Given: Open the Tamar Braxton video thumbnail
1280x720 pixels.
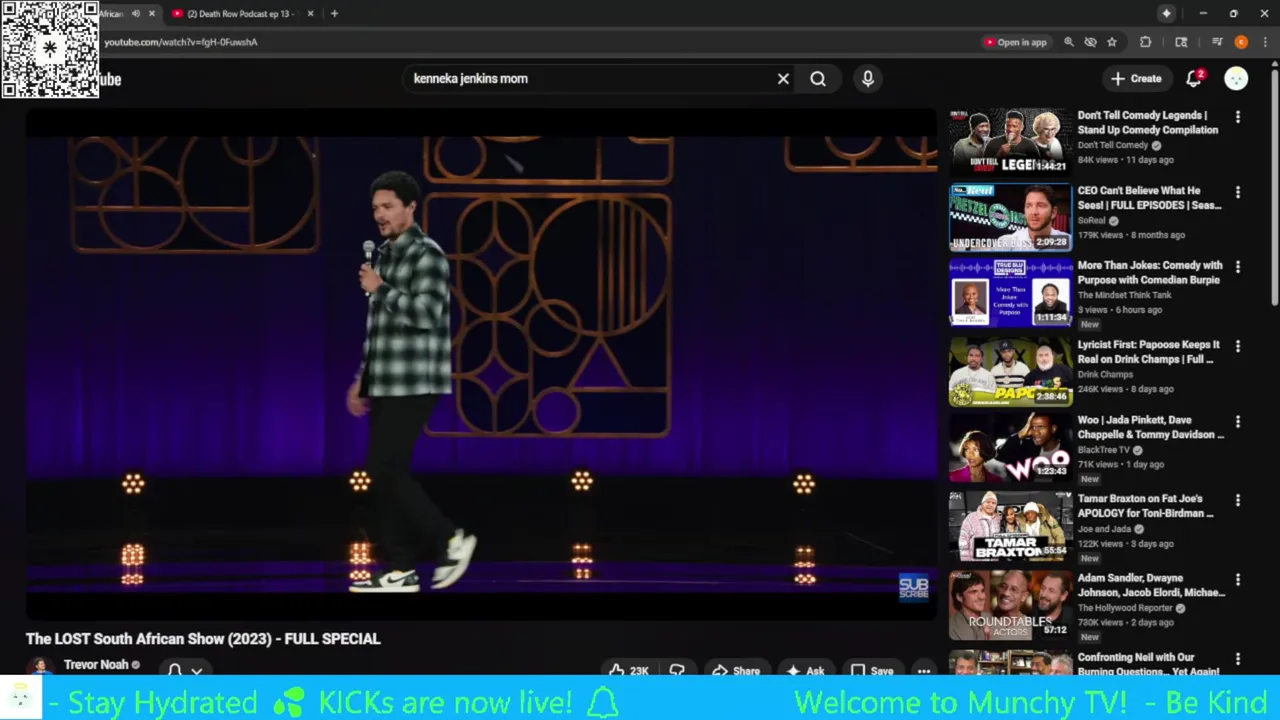Looking at the screenshot, I should click(1010, 526).
